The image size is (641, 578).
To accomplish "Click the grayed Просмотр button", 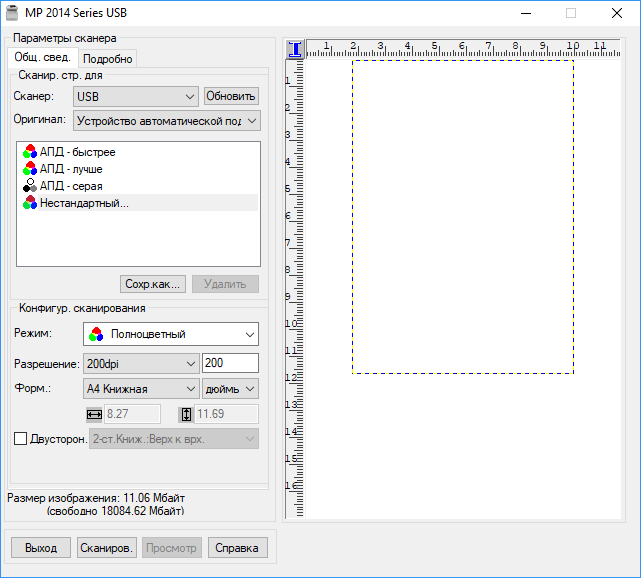I will (x=172, y=548).
